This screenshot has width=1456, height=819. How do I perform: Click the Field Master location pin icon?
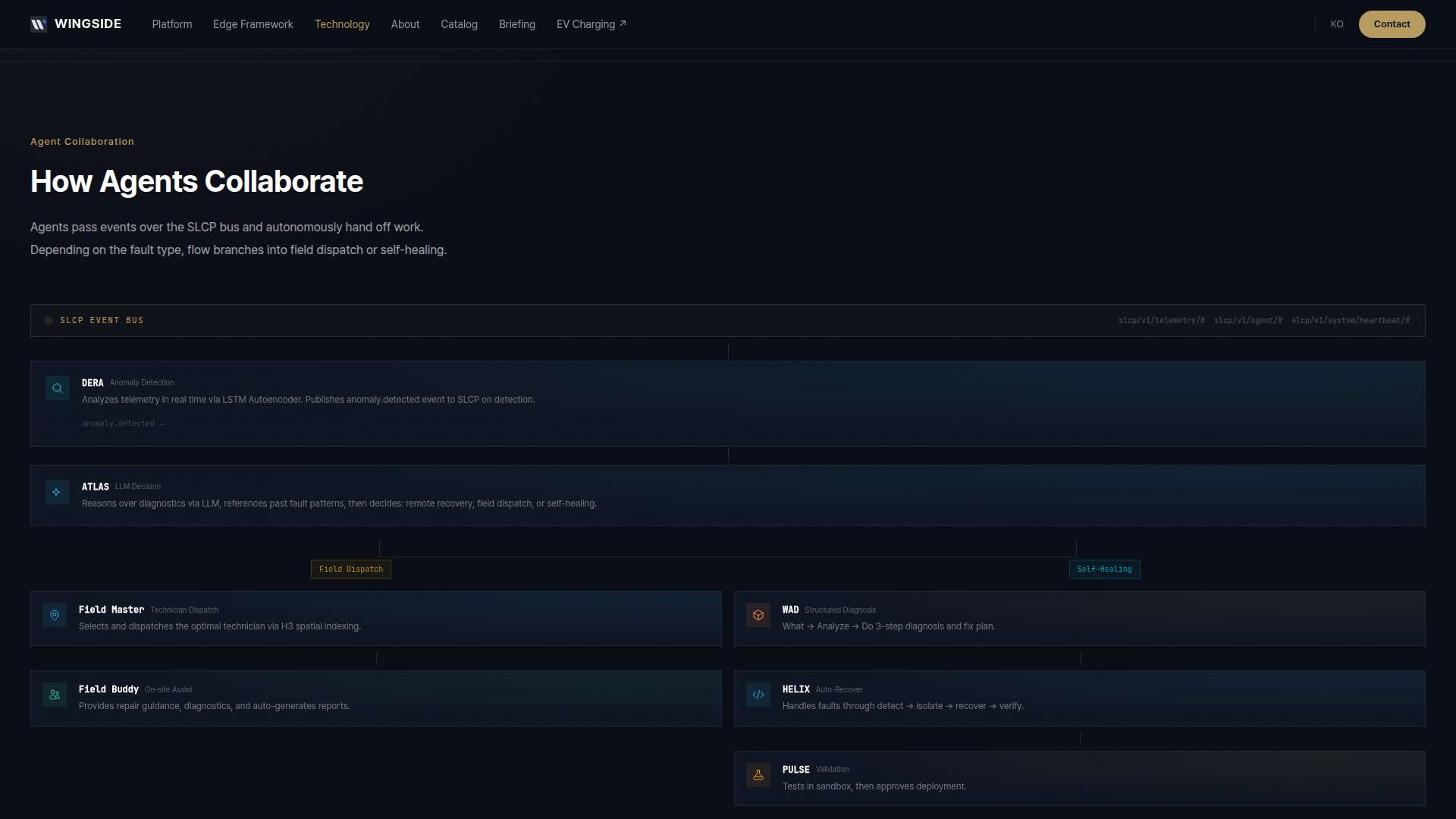pyautogui.click(x=55, y=615)
